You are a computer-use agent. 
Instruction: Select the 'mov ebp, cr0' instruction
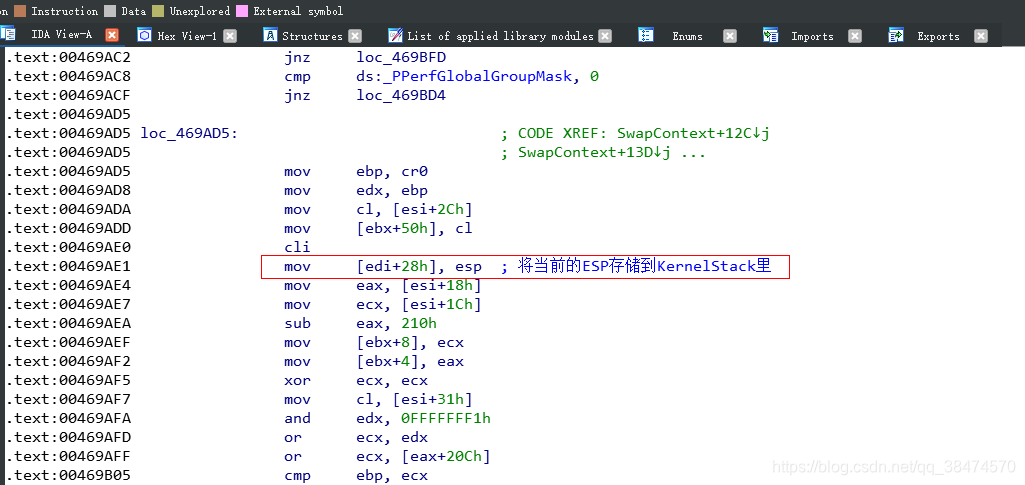(356, 171)
